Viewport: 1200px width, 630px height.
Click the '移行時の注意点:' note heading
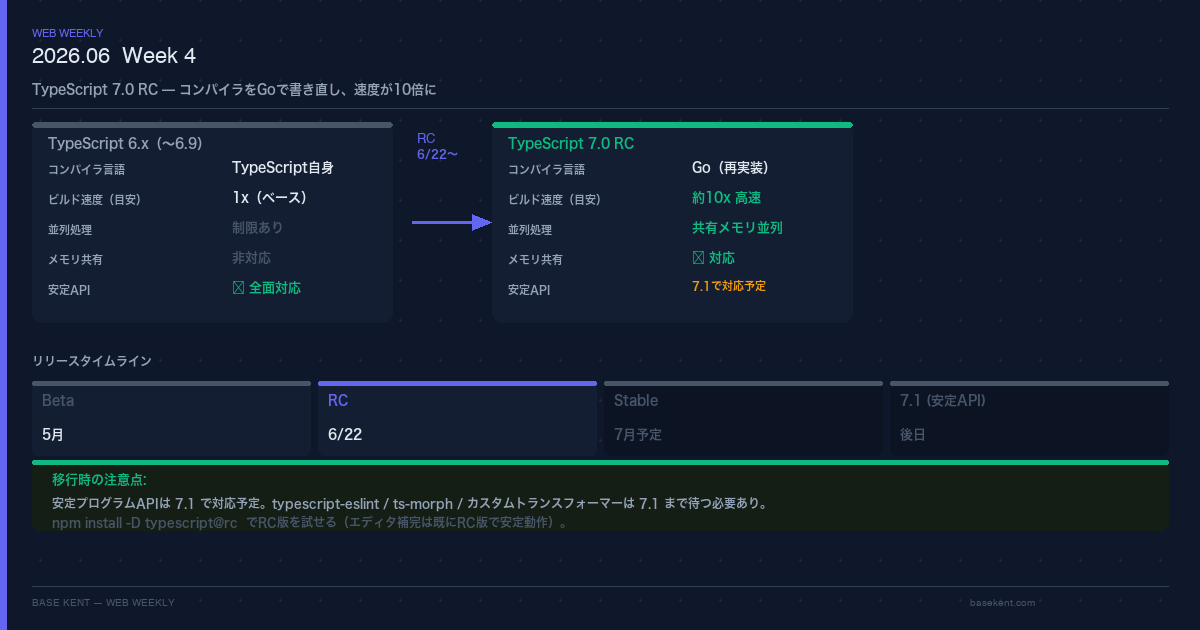point(99,480)
